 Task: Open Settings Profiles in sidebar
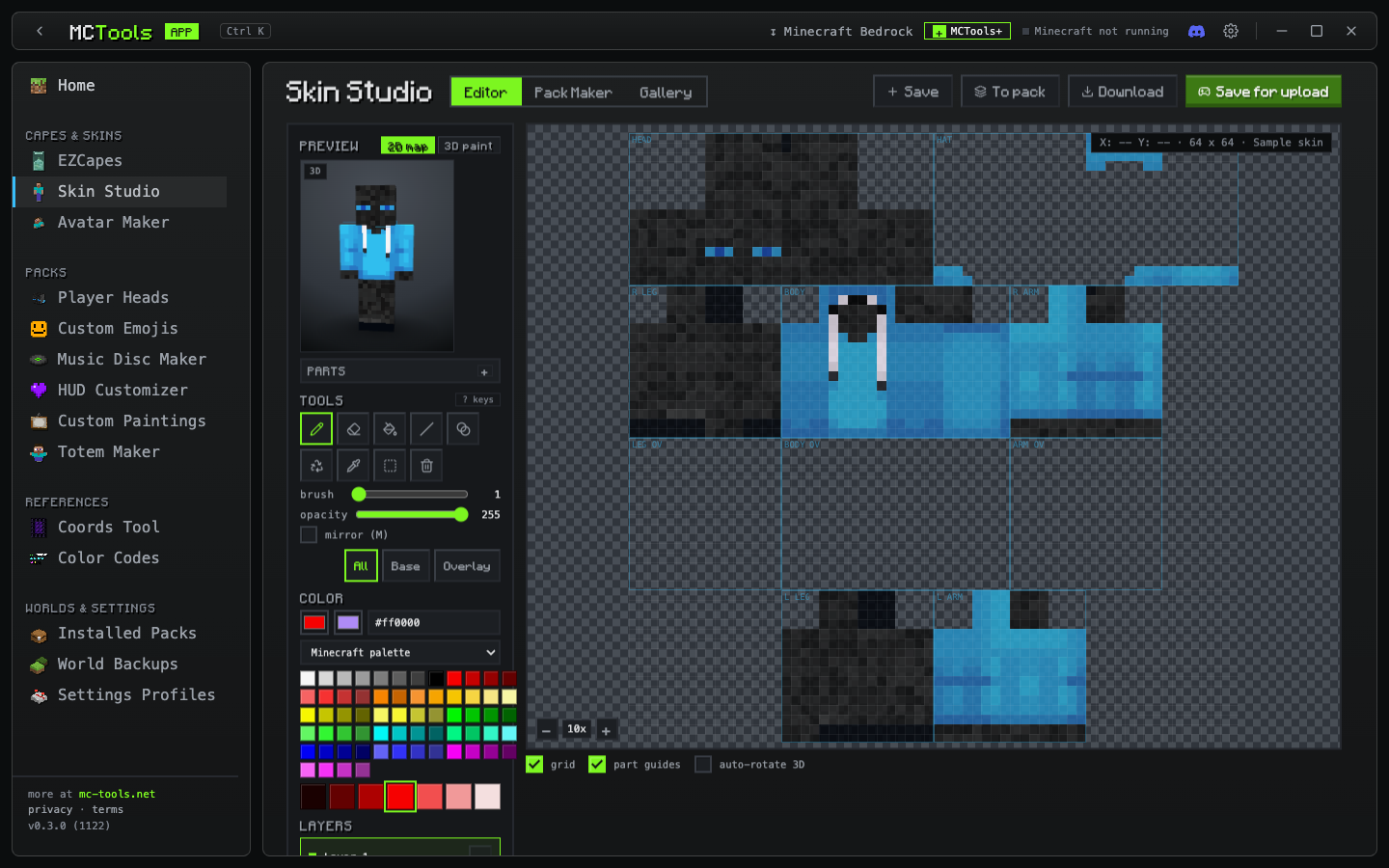pos(121,695)
